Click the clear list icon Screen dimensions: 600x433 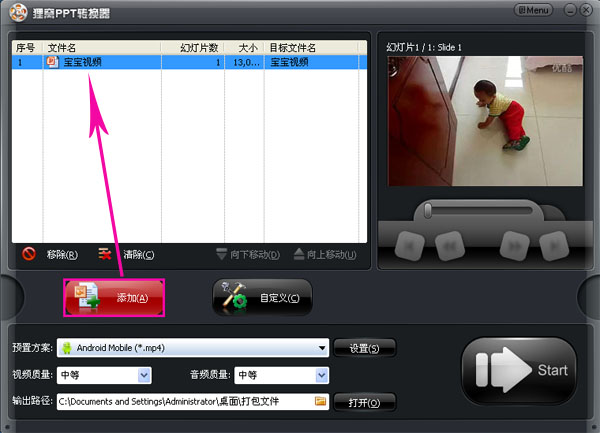104,254
